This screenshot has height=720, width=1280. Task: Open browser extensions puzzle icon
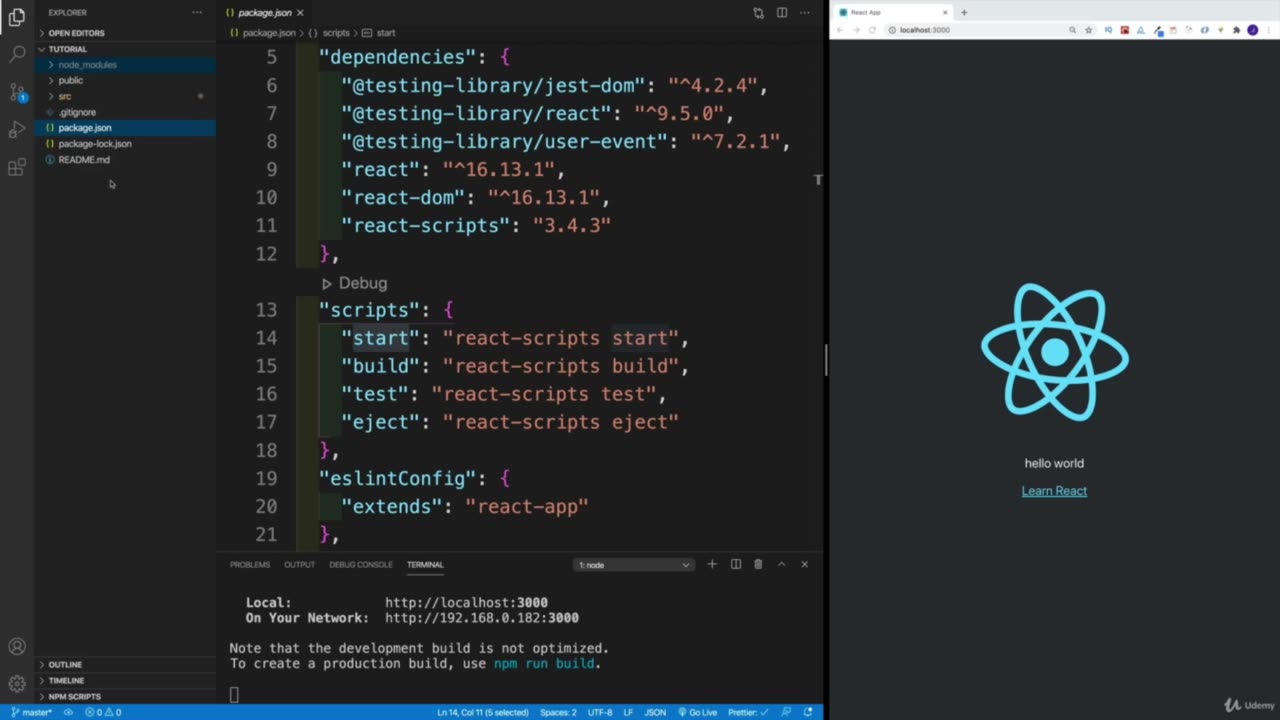click(x=1236, y=30)
